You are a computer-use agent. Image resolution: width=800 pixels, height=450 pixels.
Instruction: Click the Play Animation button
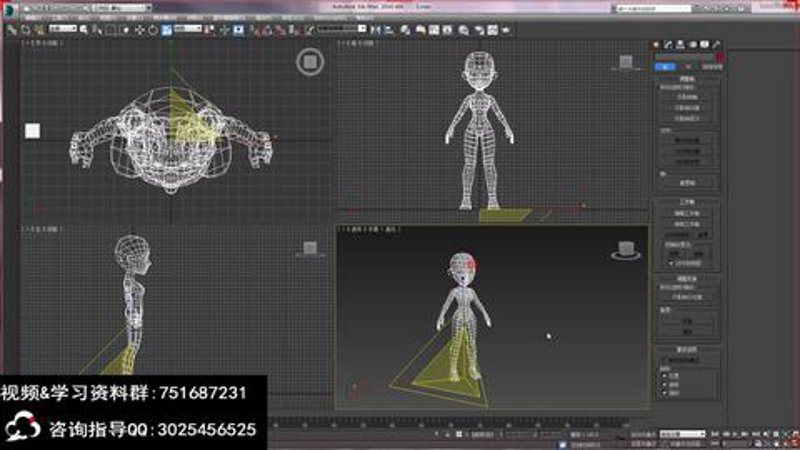[x=735, y=434]
